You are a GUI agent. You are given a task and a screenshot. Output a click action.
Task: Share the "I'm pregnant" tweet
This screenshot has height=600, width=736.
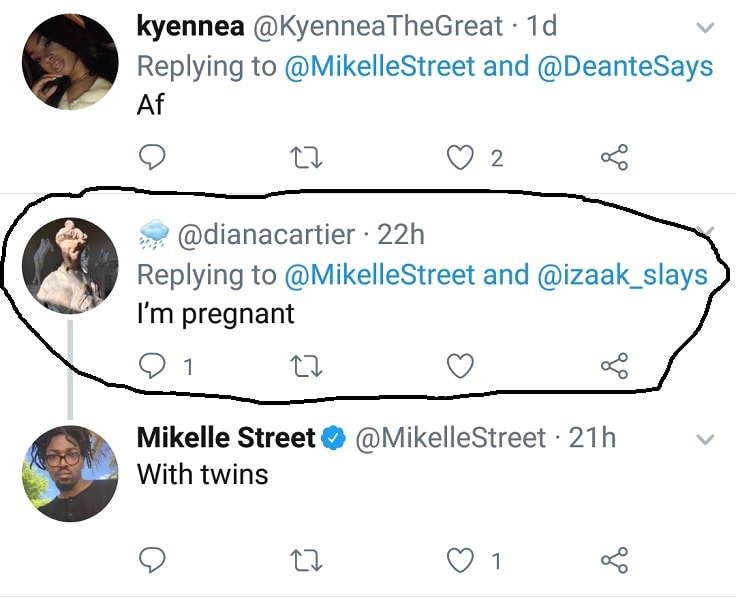coord(614,367)
